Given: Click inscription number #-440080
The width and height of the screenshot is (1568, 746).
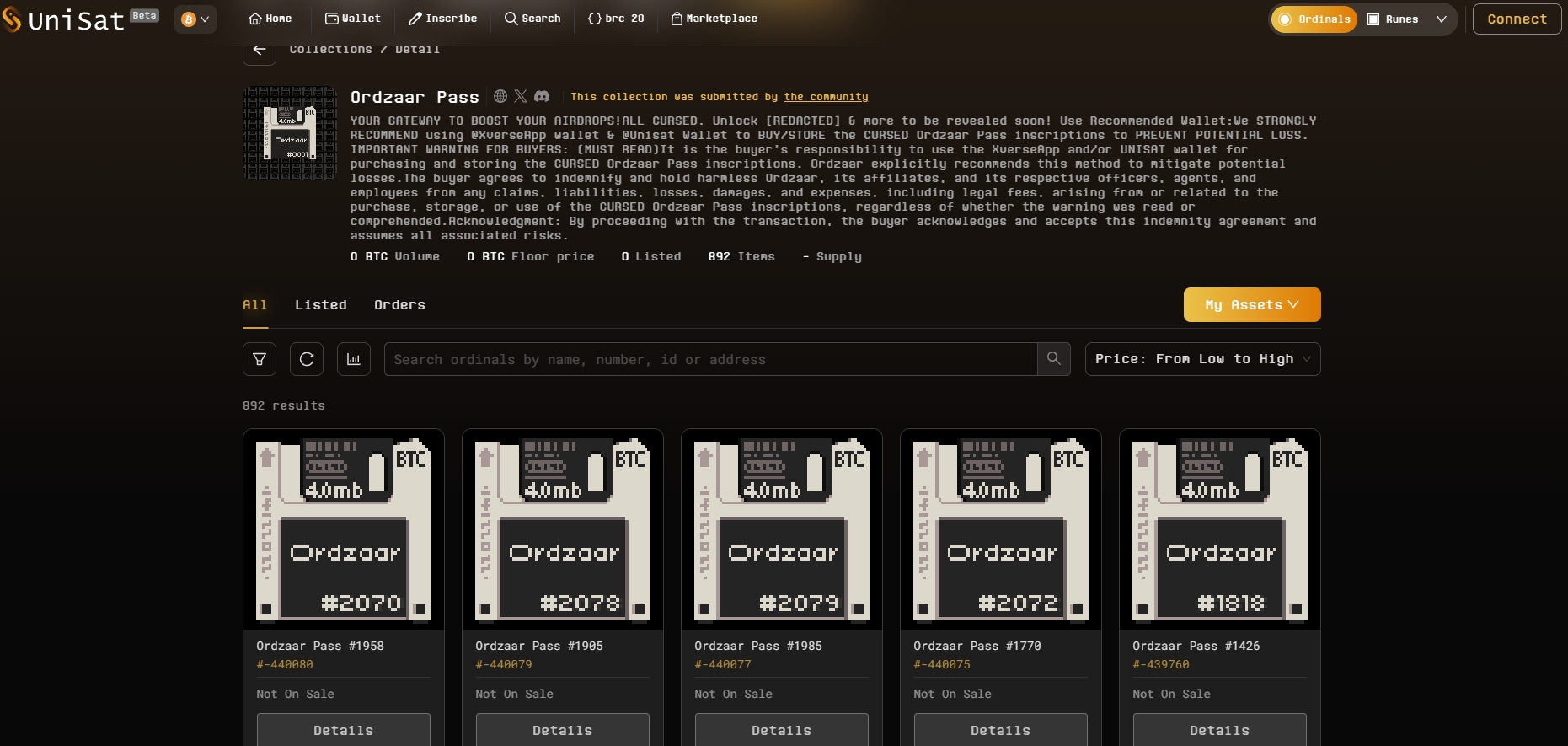Looking at the screenshot, I should 285,664.
